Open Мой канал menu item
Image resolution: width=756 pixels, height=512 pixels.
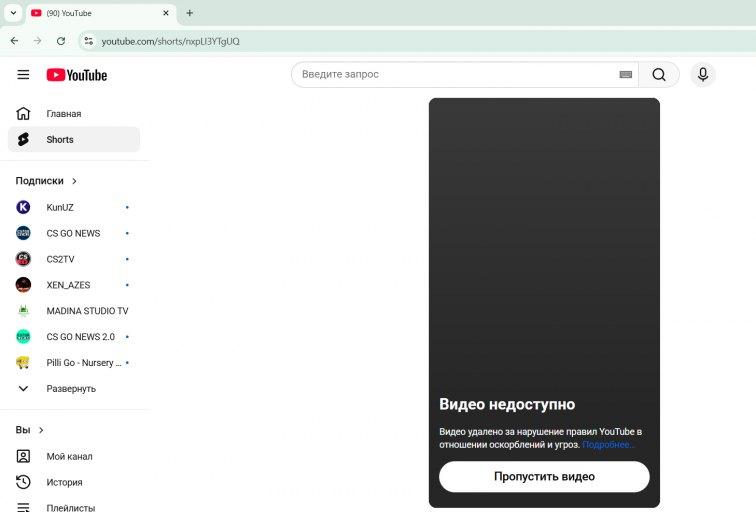(74, 456)
